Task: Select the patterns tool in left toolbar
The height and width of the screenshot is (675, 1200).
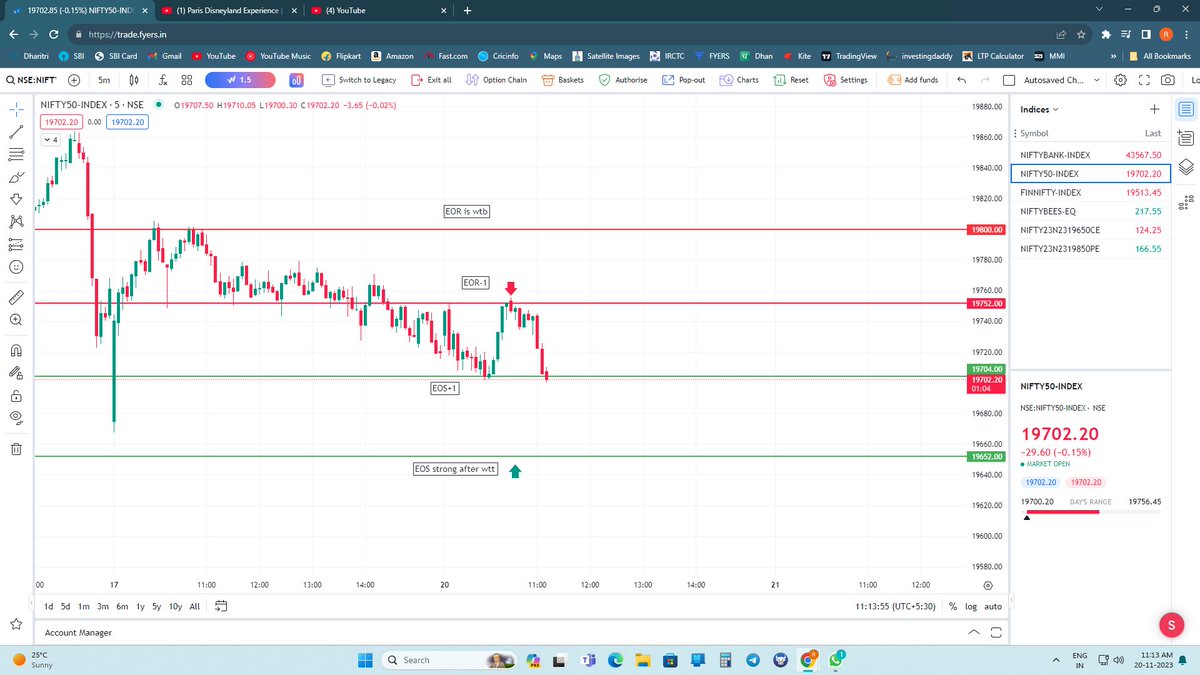Action: tap(16, 221)
